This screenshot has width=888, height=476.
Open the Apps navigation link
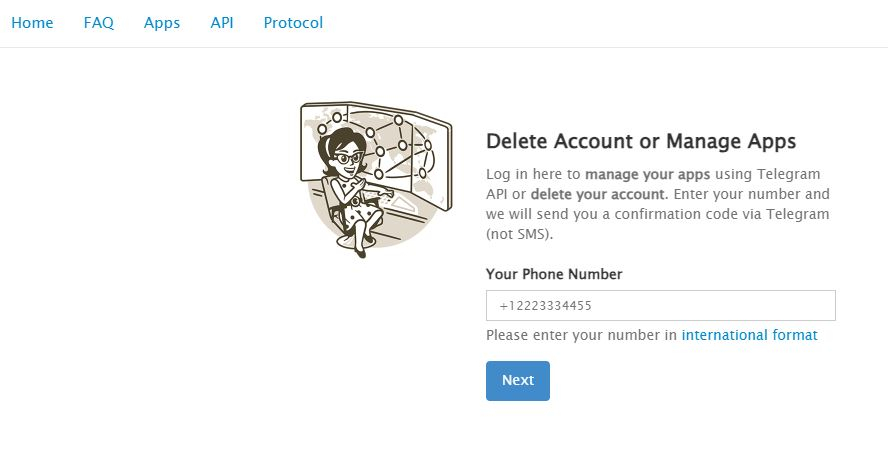coord(162,22)
